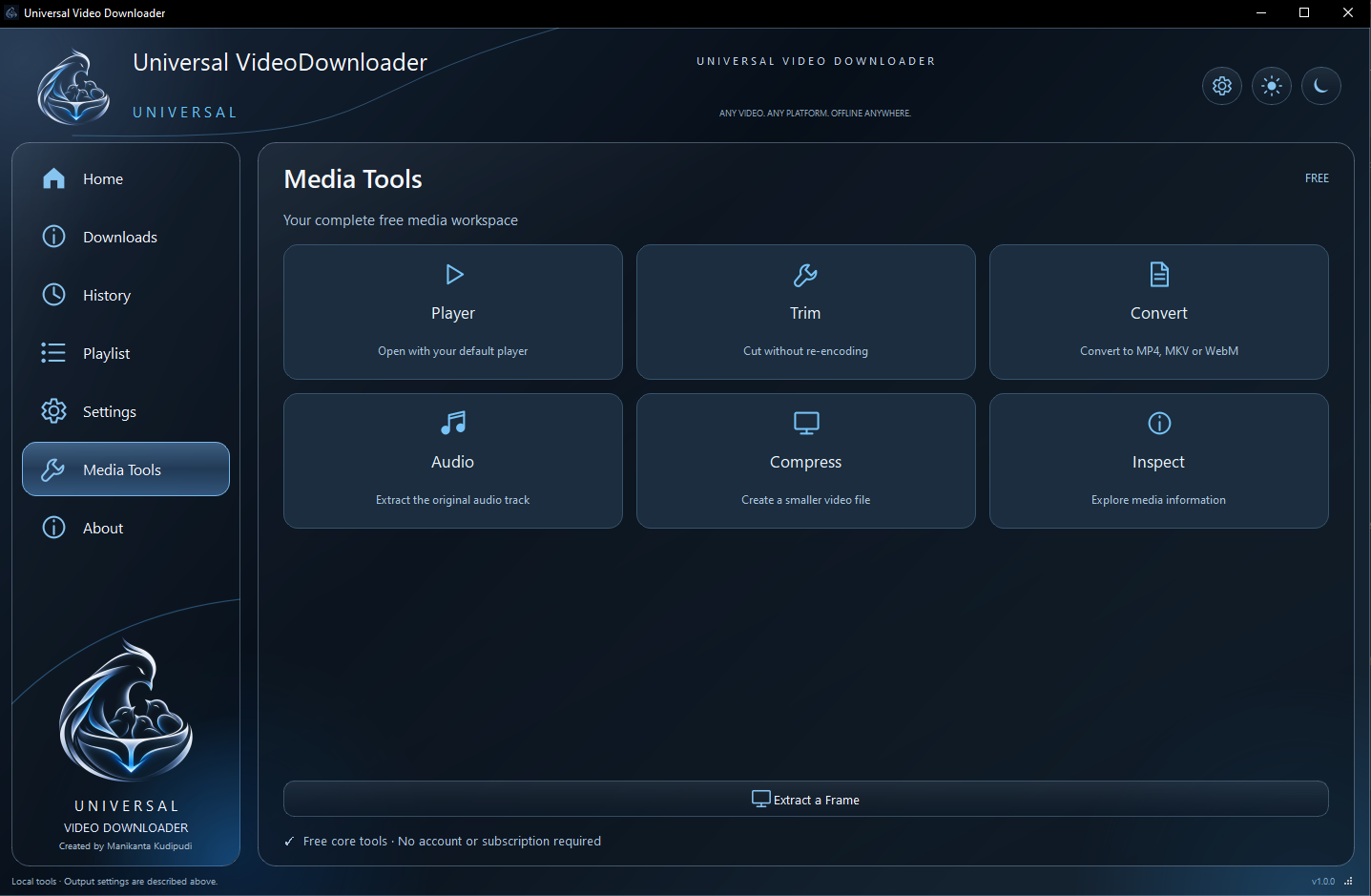Switch to dark theme moon icon
Image resolution: width=1371 pixels, height=896 pixels.
1321,86
